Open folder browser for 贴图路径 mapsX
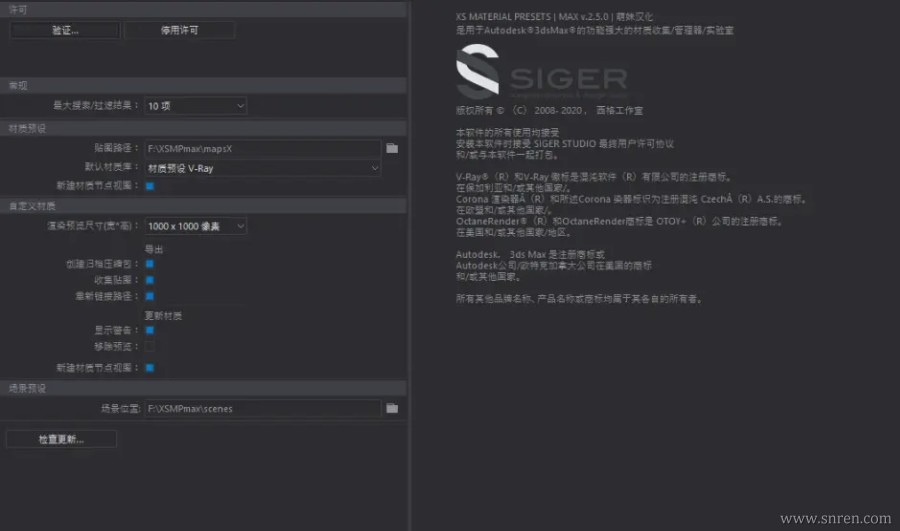The image size is (900, 531). [x=392, y=149]
